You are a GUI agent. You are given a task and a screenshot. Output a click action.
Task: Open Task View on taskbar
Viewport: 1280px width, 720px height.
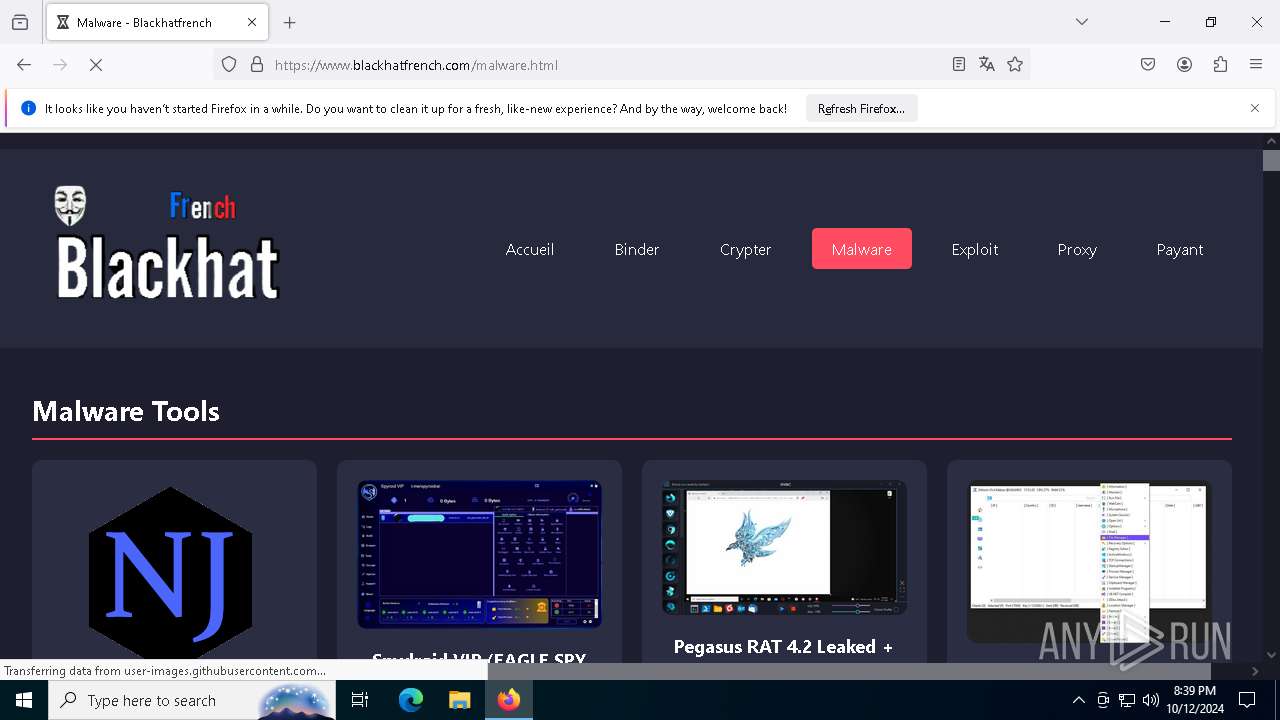[360, 700]
